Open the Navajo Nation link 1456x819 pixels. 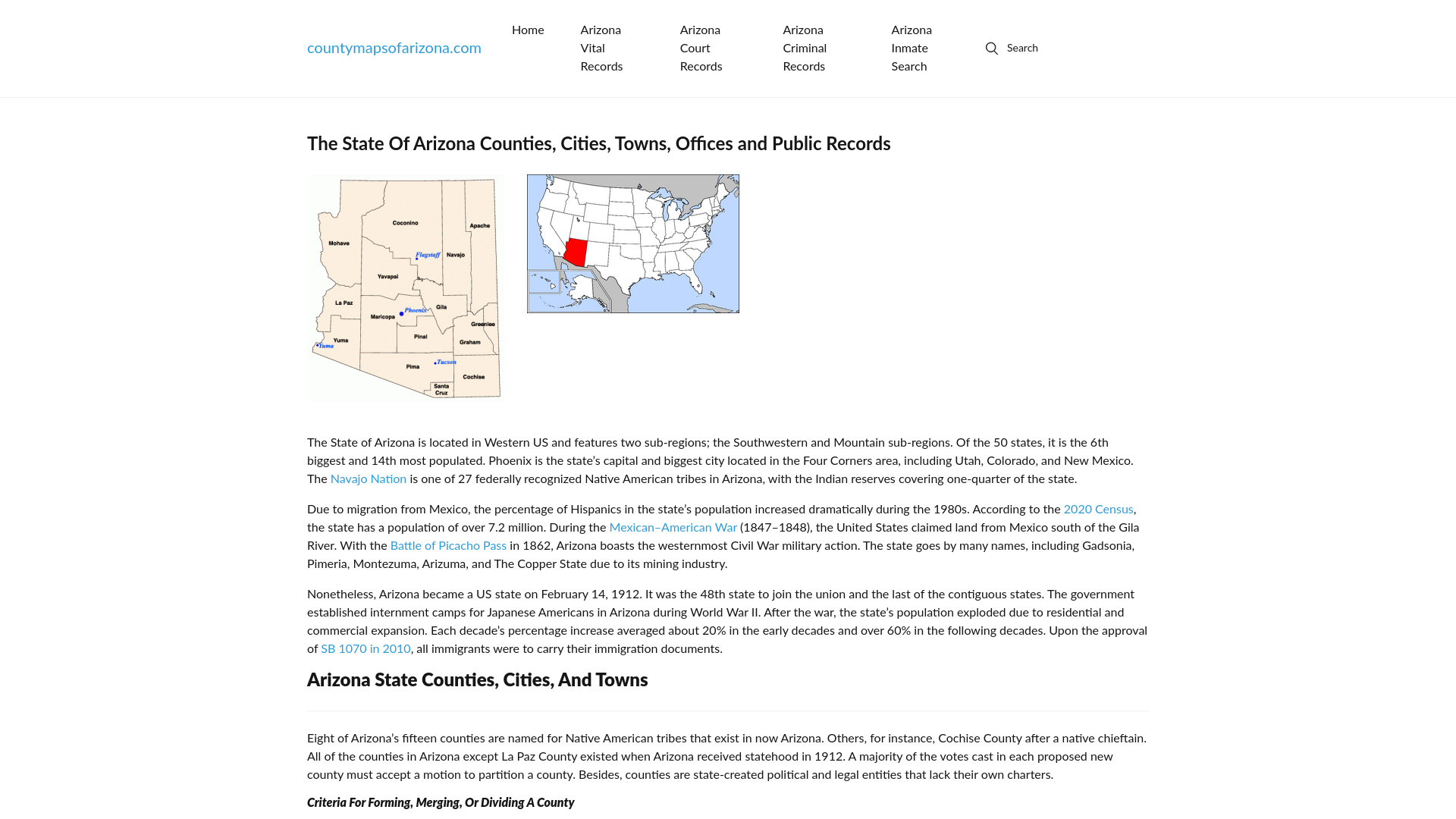point(368,479)
